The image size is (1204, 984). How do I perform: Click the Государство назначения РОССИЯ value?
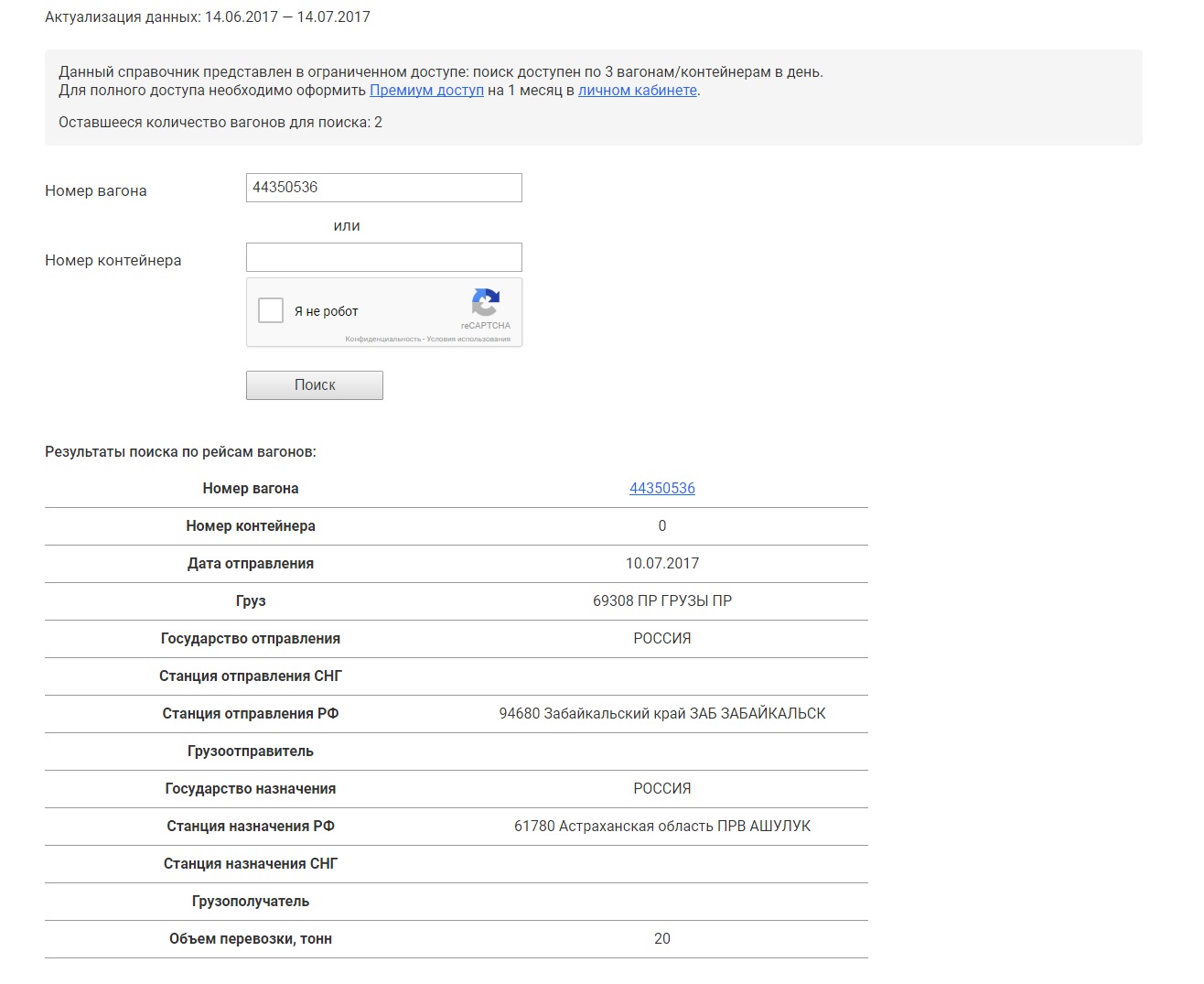click(x=662, y=789)
